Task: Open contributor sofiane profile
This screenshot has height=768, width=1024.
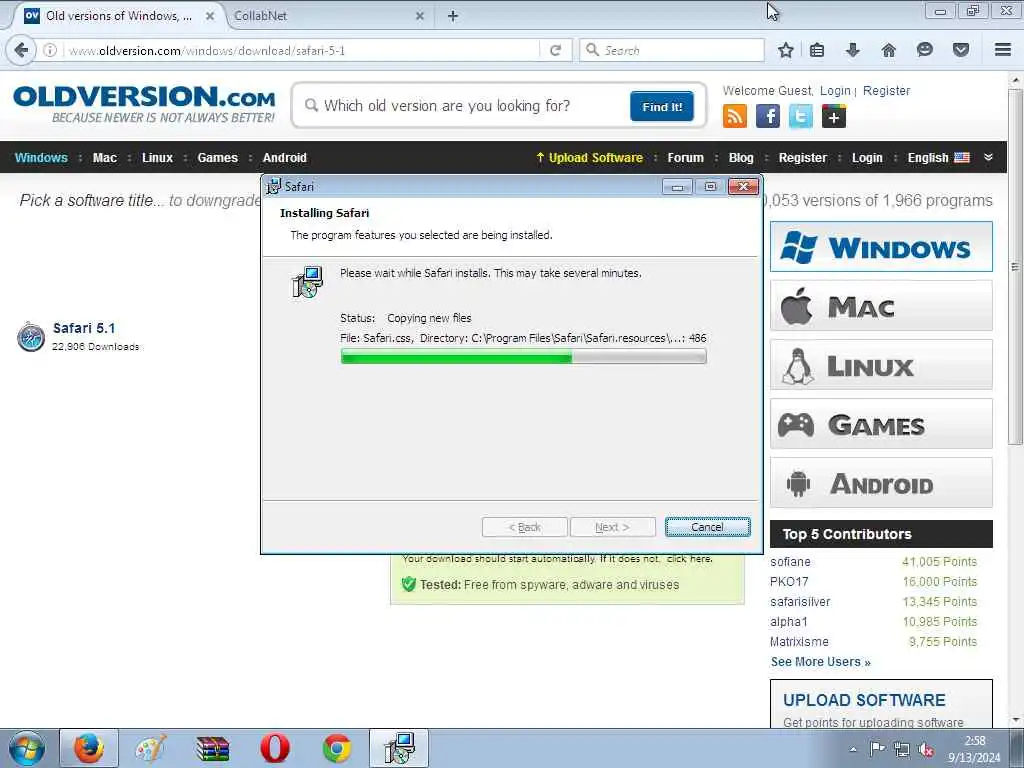Action: pyautogui.click(x=790, y=562)
